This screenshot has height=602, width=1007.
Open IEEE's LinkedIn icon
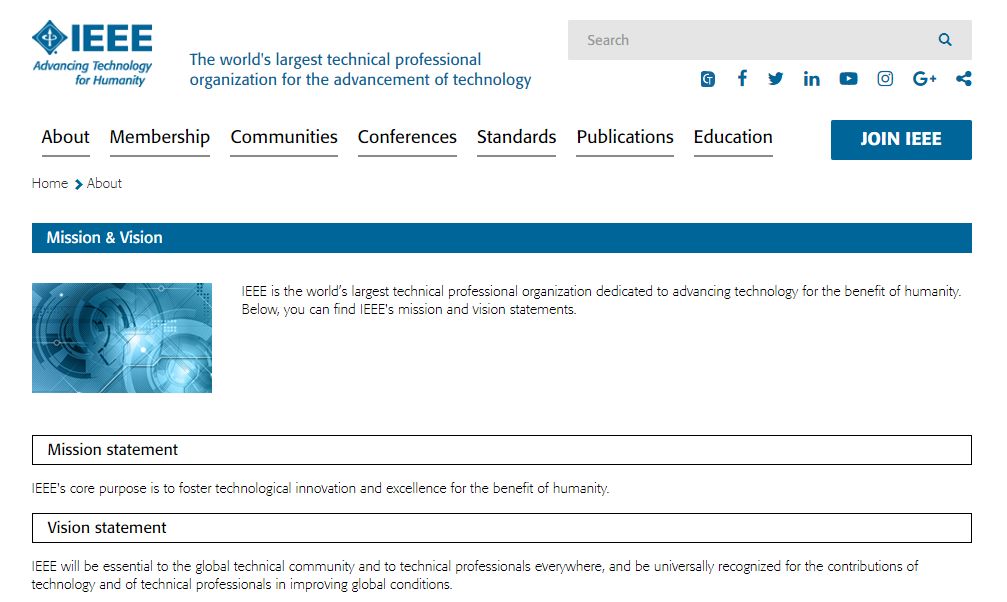pos(811,78)
